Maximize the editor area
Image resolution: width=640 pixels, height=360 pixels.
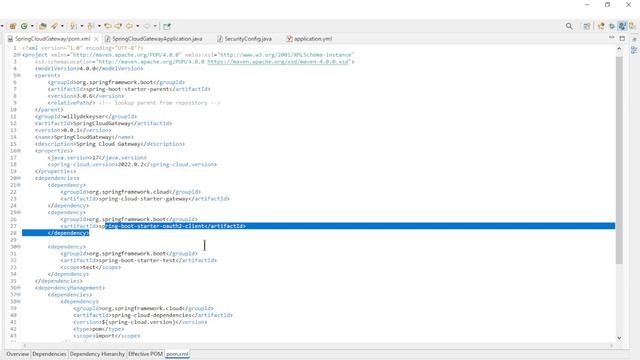coord(622,38)
